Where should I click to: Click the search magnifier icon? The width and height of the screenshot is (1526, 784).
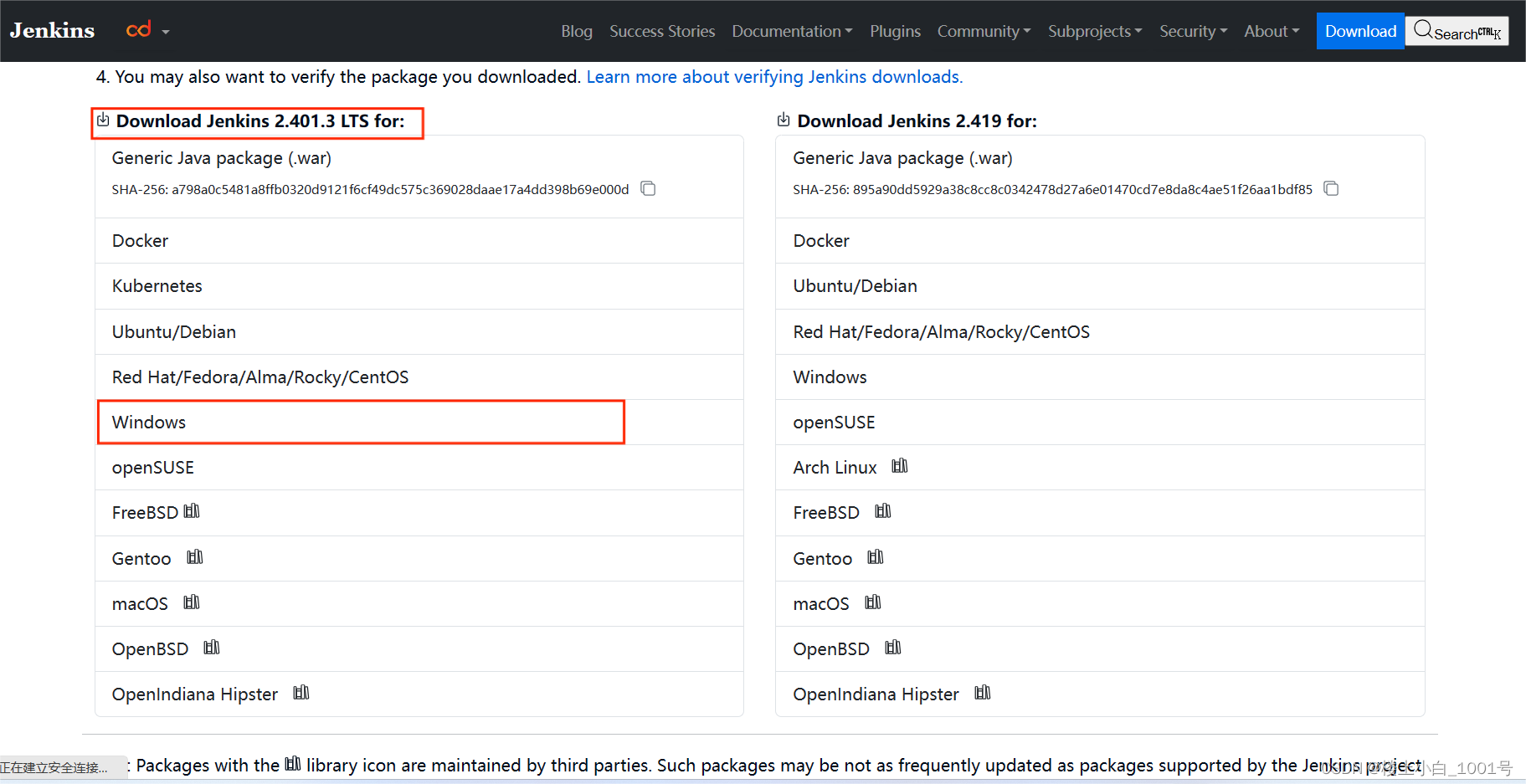[1422, 30]
